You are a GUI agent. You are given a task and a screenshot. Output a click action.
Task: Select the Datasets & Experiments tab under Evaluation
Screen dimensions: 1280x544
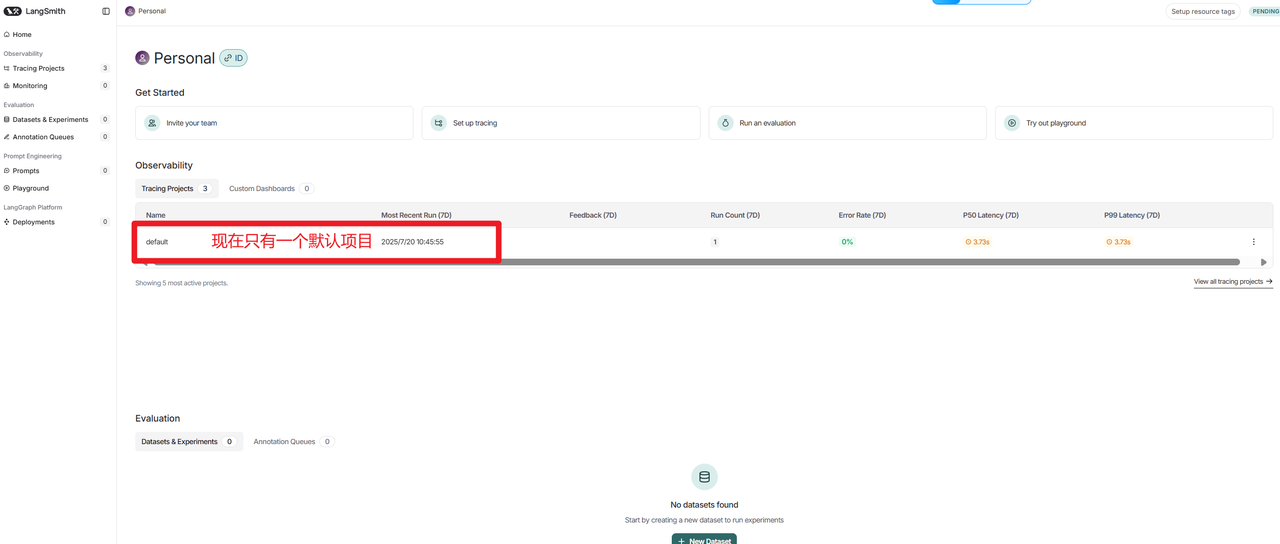click(x=189, y=441)
